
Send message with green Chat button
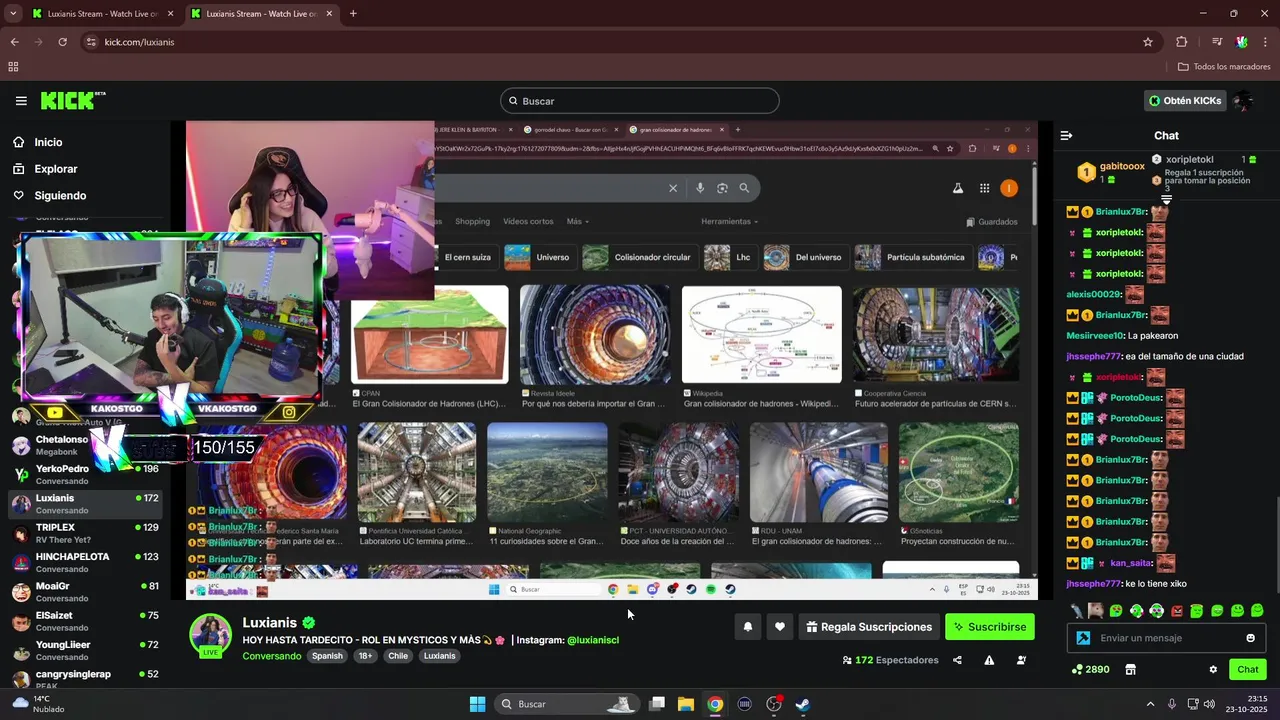pos(1248,669)
